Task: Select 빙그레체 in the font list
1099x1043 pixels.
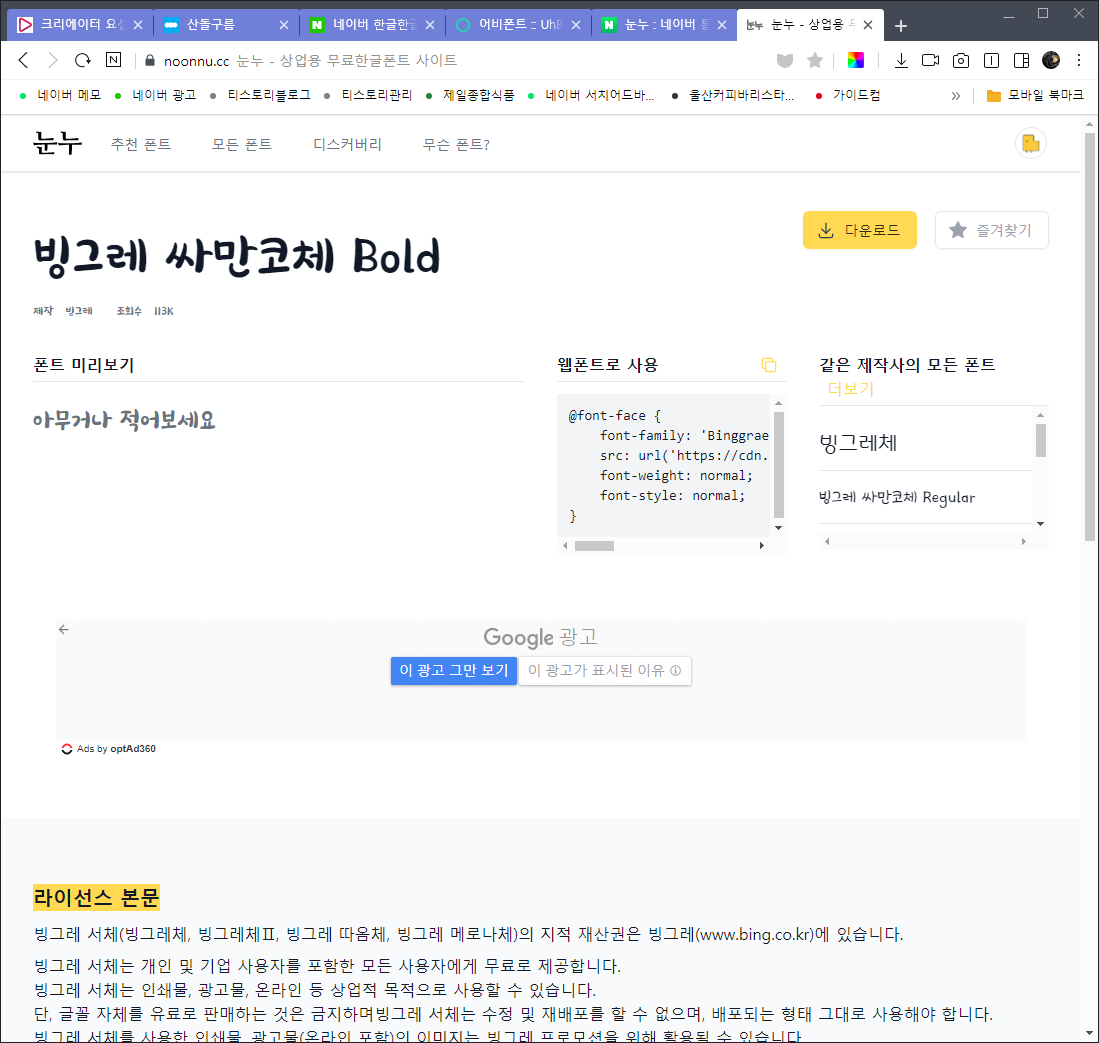Action: pos(858,443)
